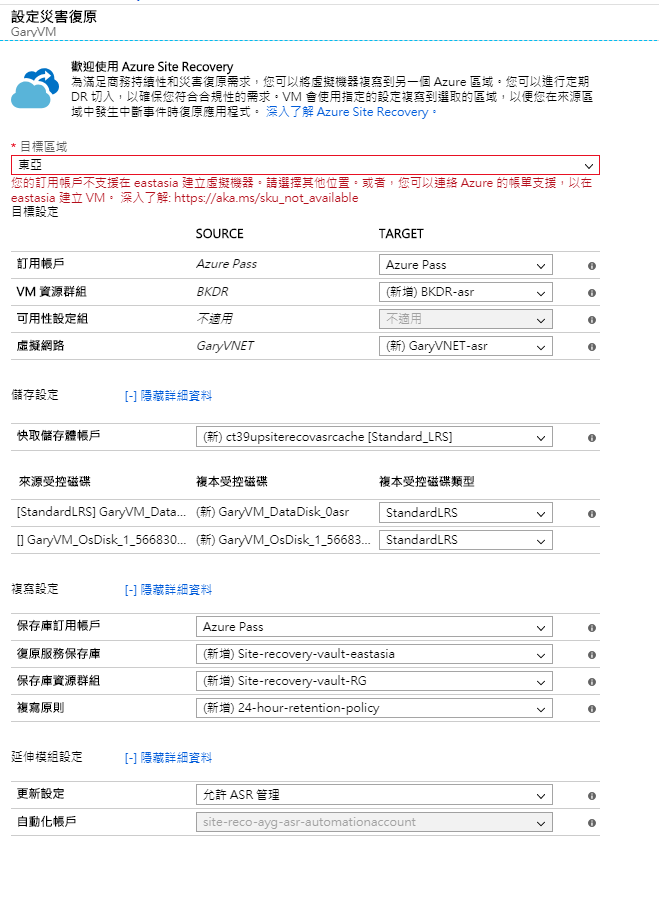Click the GaryVM subtitle text

point(33,32)
